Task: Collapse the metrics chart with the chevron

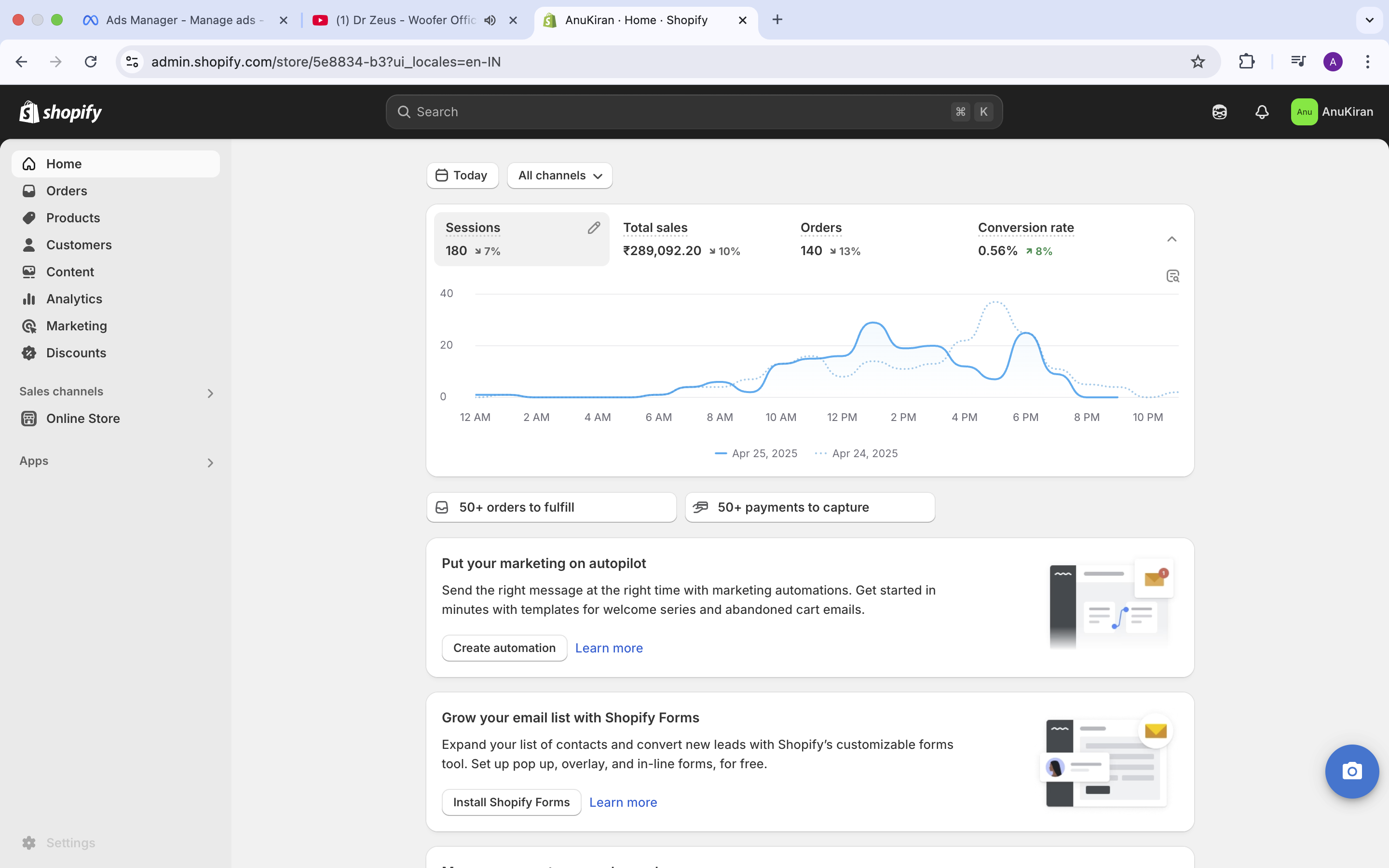Action: 1171,239
